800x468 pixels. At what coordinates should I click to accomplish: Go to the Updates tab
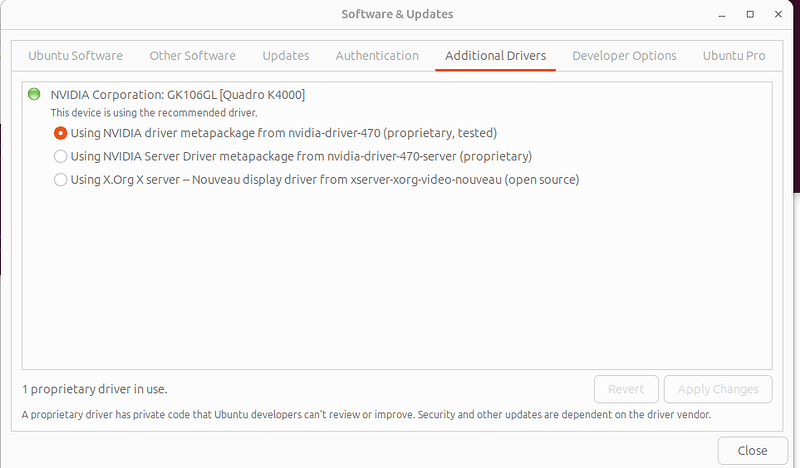click(286, 56)
